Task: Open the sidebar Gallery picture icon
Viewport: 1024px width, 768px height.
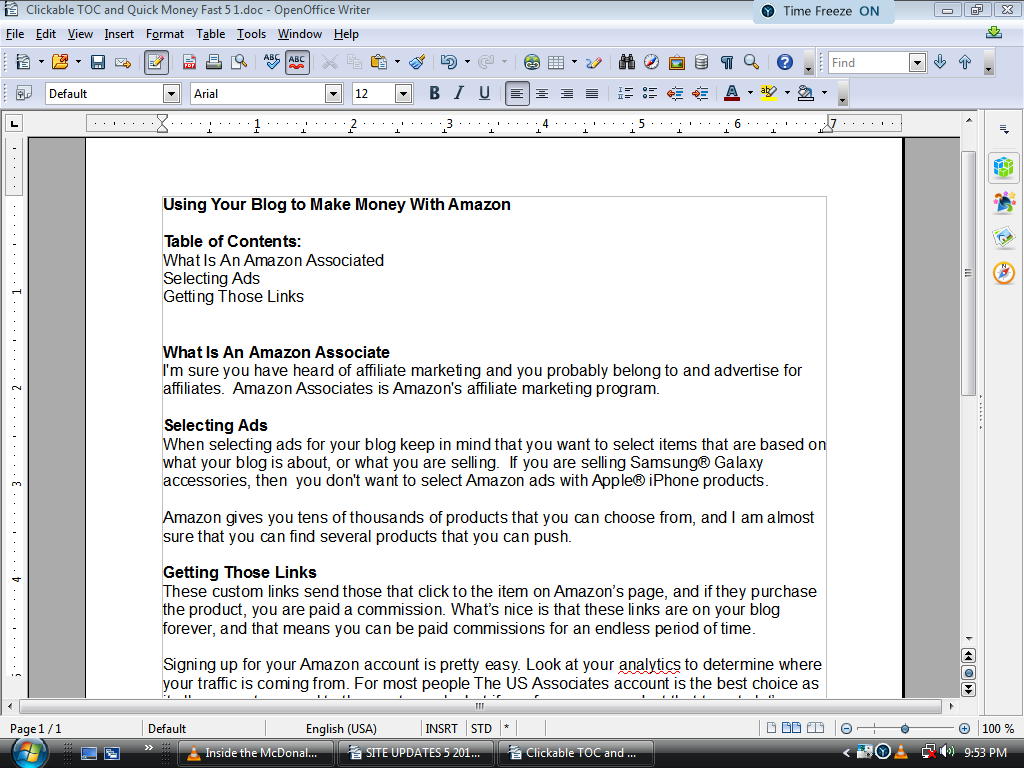Action: (1004, 237)
